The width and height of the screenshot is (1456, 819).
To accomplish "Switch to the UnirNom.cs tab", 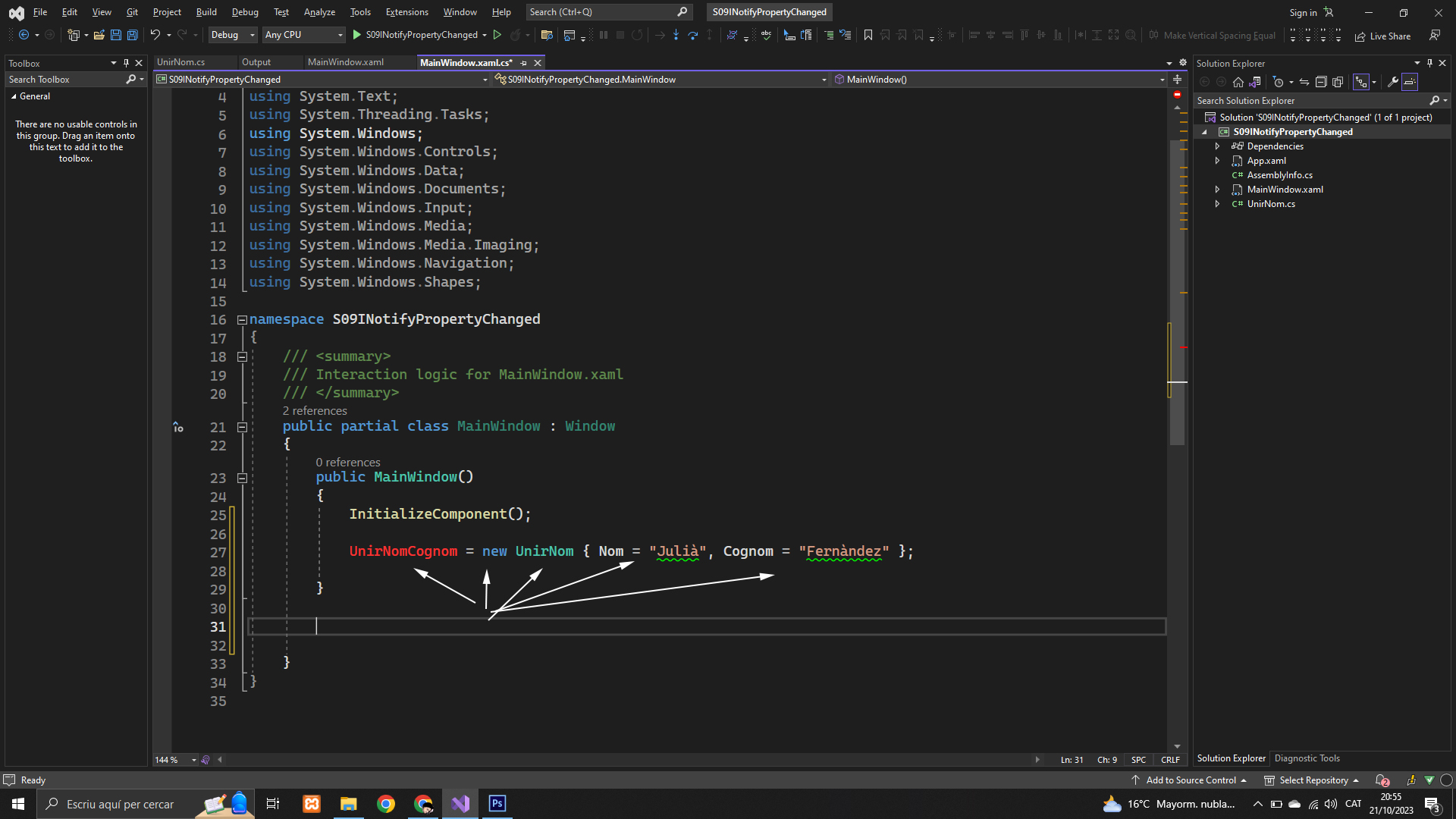I will click(x=181, y=62).
